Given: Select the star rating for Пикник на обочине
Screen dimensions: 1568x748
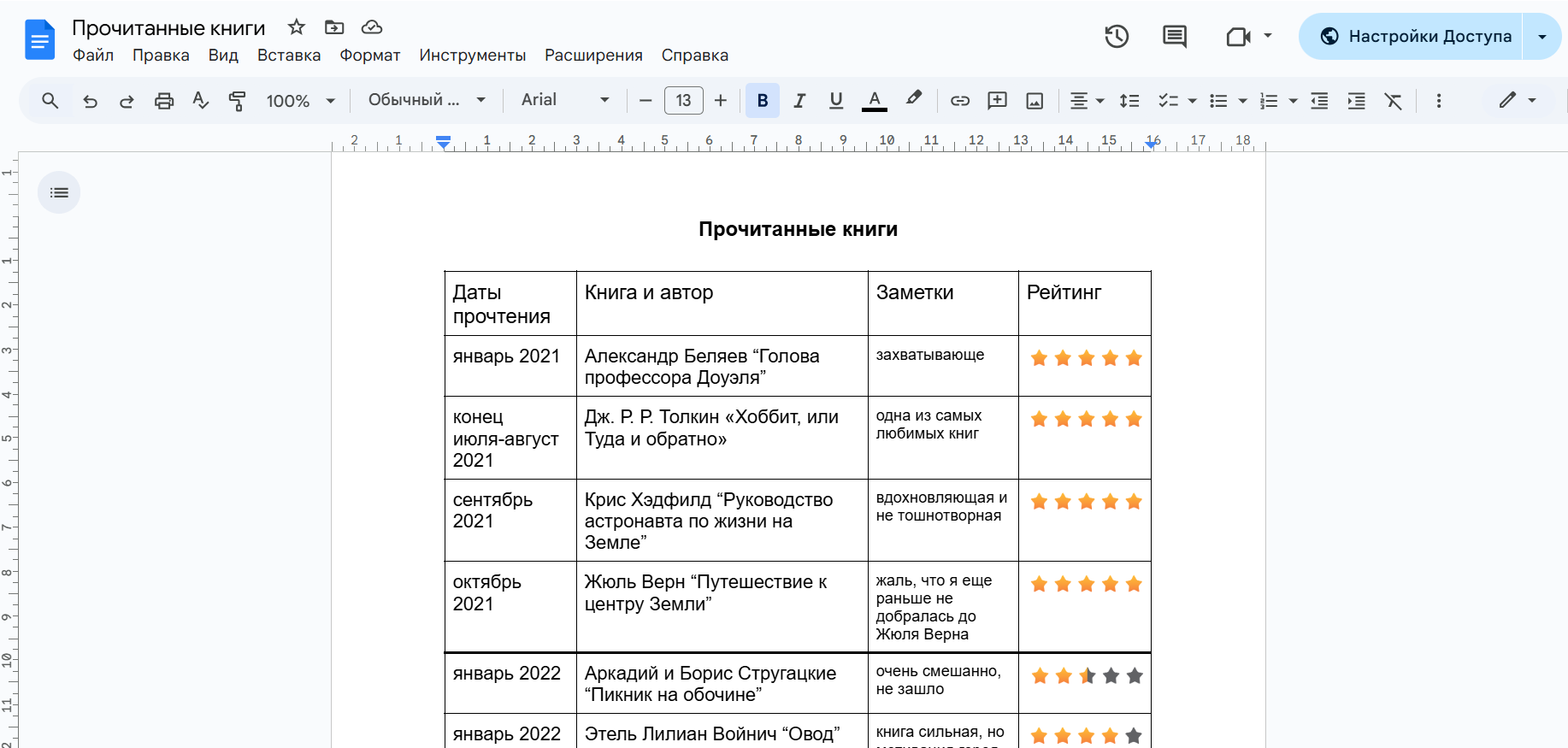Looking at the screenshot, I should pyautogui.click(x=1087, y=676).
